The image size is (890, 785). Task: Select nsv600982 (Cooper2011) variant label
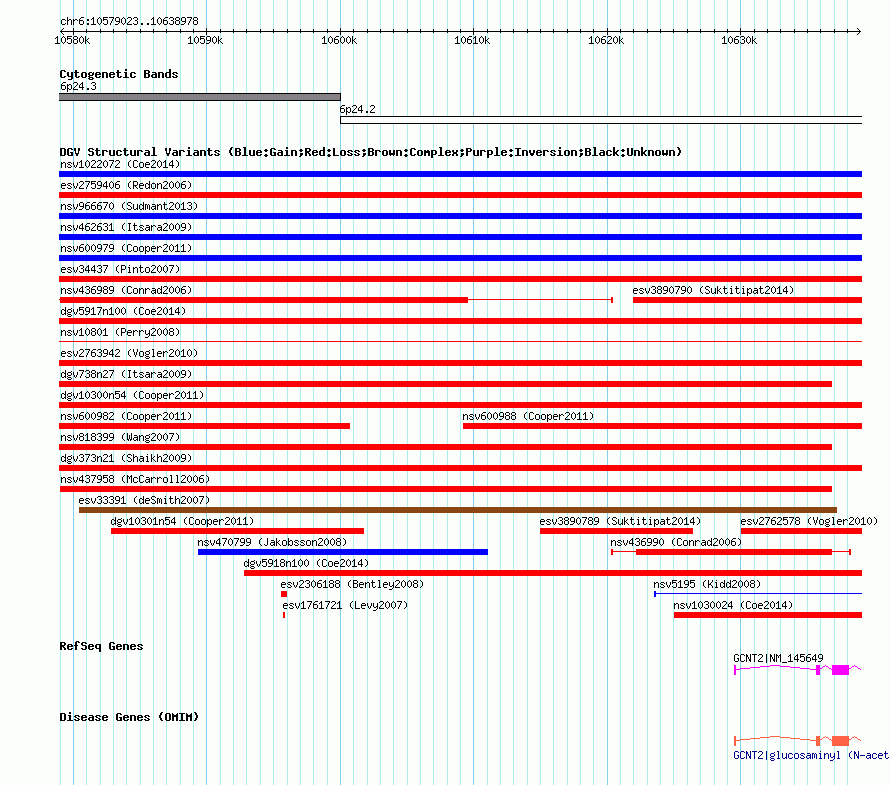(x=126, y=416)
